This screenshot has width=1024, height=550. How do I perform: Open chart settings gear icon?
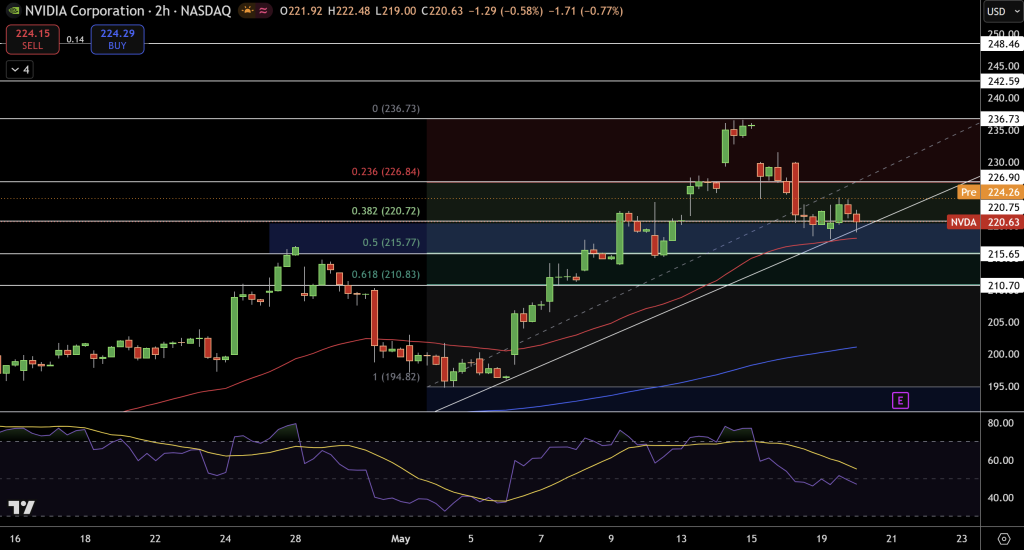(x=1004, y=539)
